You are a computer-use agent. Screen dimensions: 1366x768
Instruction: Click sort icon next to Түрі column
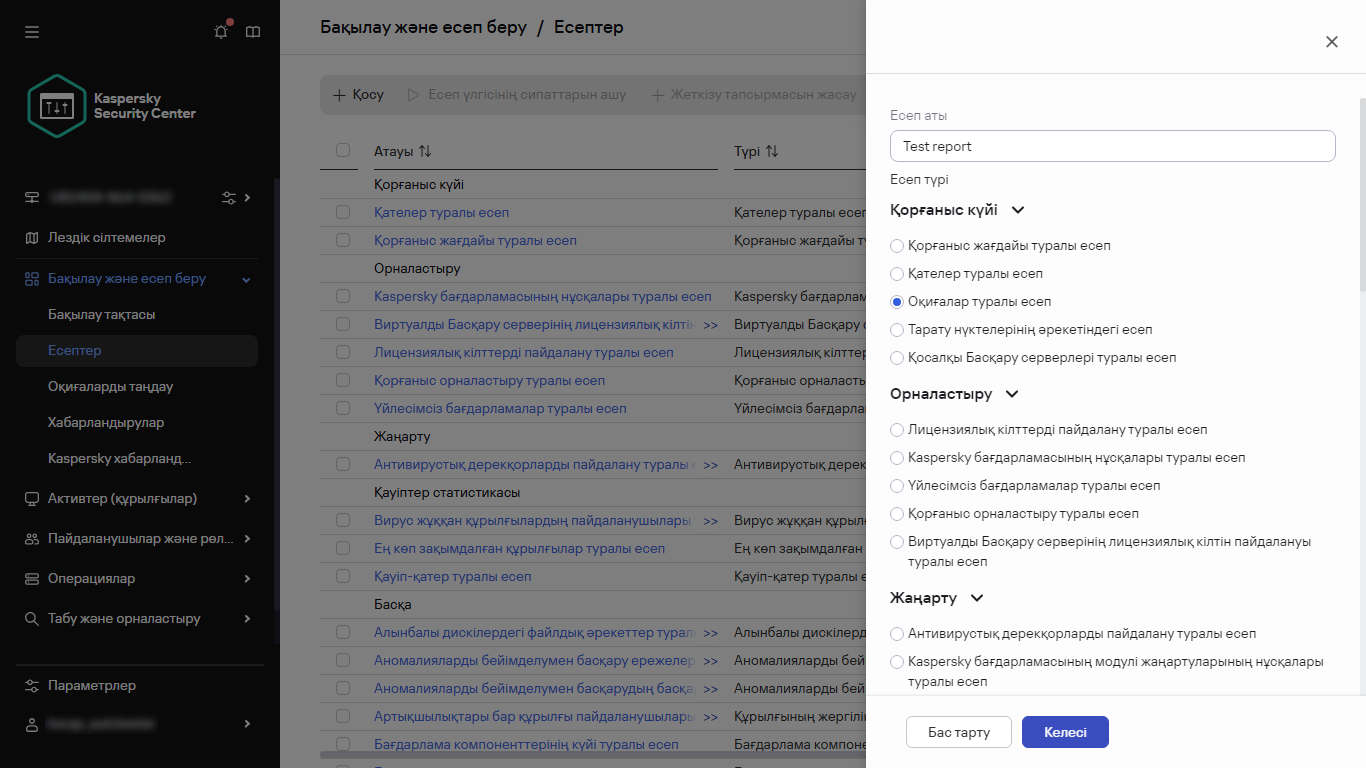tap(771, 151)
